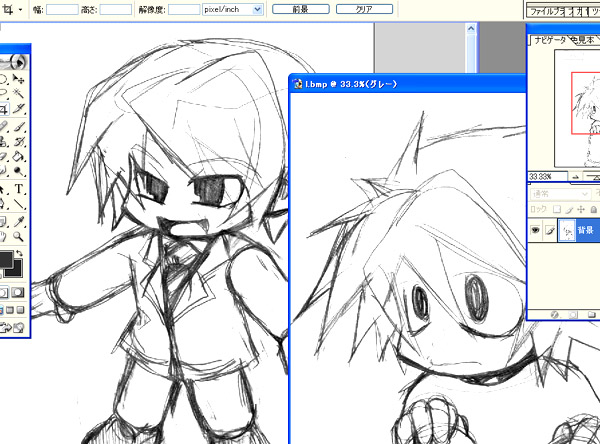
Task: Select the Line tool
Action: [x=18, y=204]
